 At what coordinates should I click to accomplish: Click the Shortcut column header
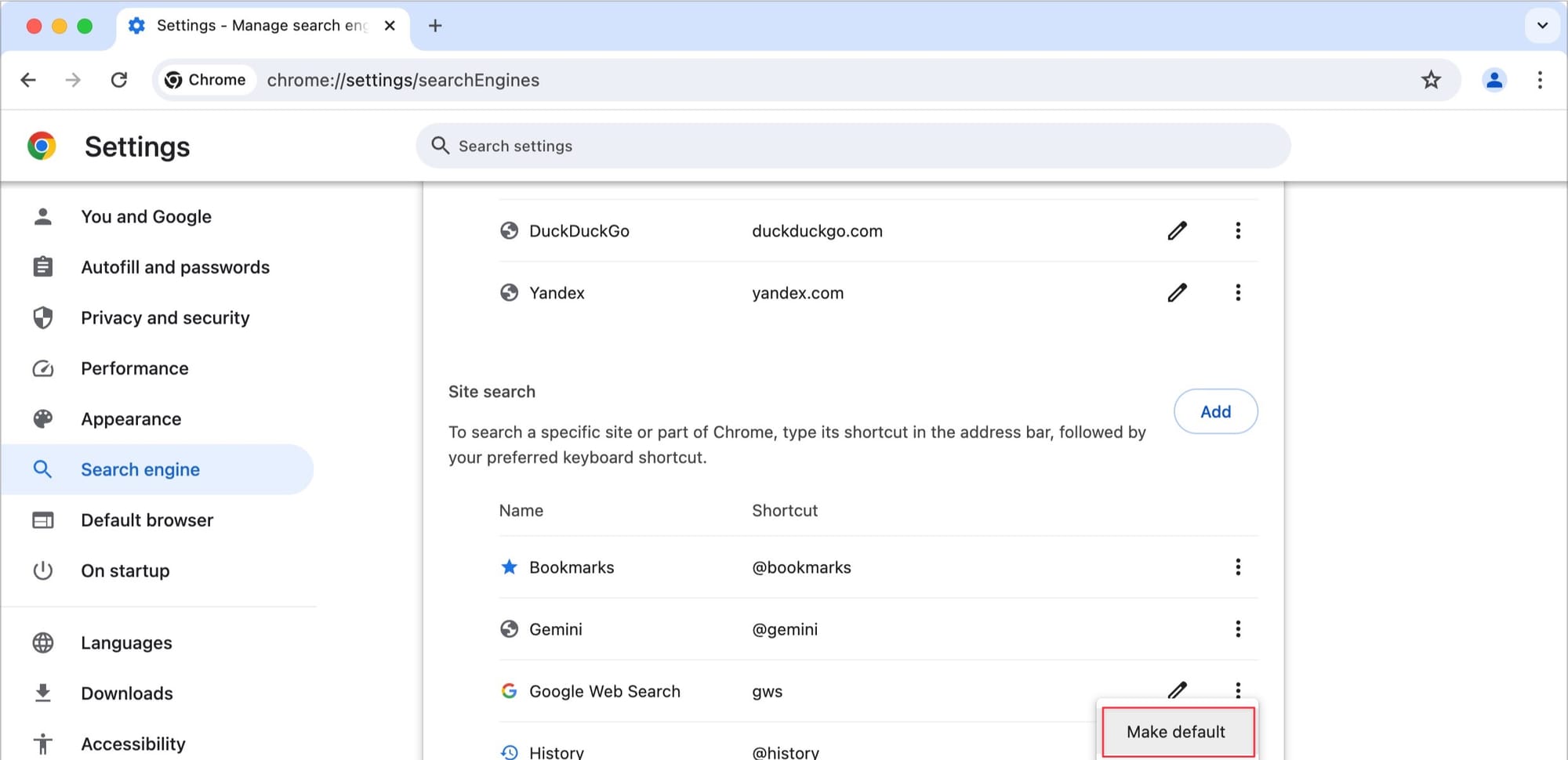tap(785, 511)
